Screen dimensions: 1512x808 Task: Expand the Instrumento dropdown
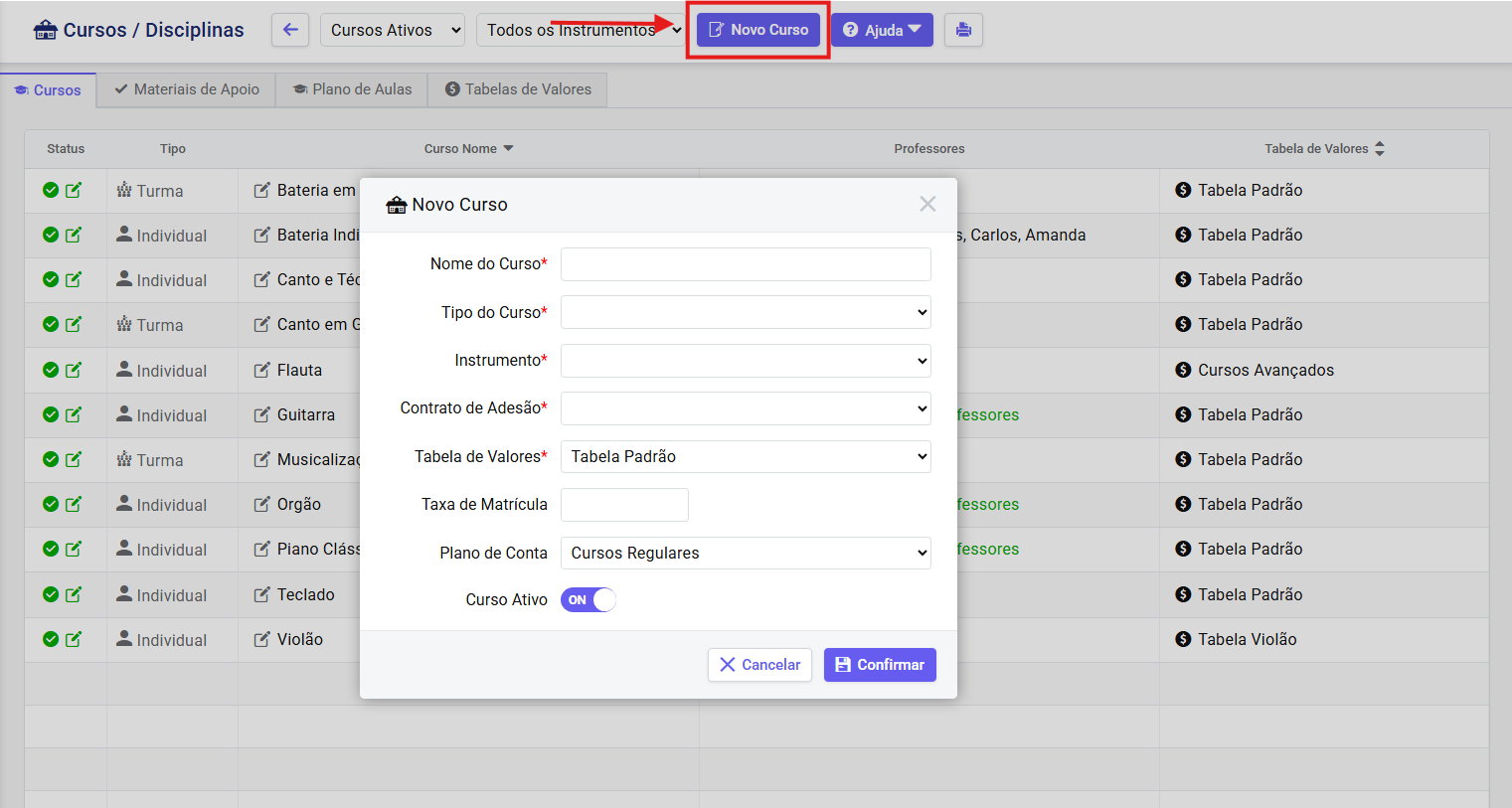(x=746, y=361)
